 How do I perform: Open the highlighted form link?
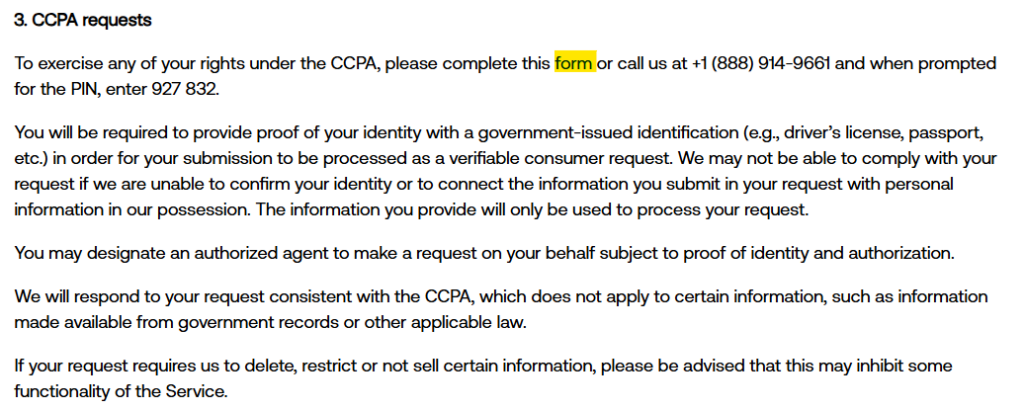click(x=574, y=64)
